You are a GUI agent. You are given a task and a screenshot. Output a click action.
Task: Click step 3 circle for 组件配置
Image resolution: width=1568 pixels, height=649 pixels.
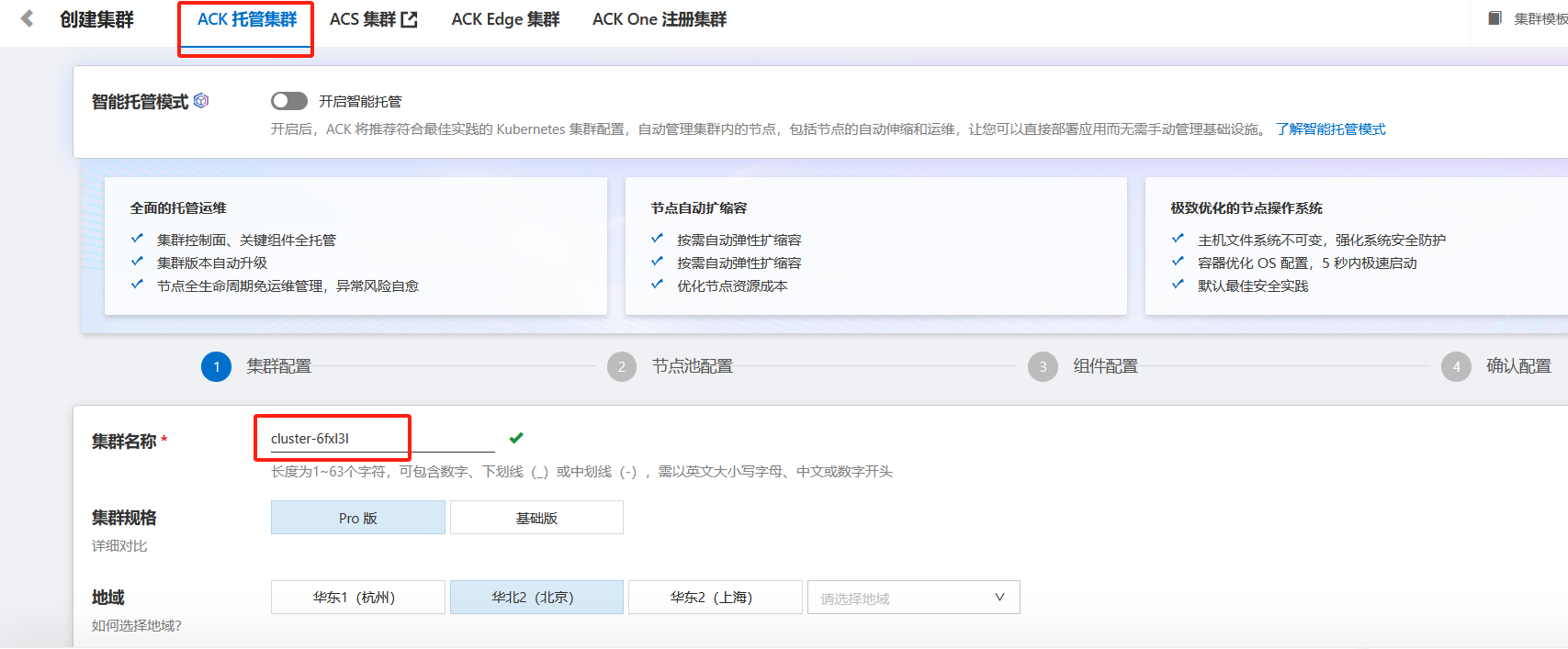1043,366
